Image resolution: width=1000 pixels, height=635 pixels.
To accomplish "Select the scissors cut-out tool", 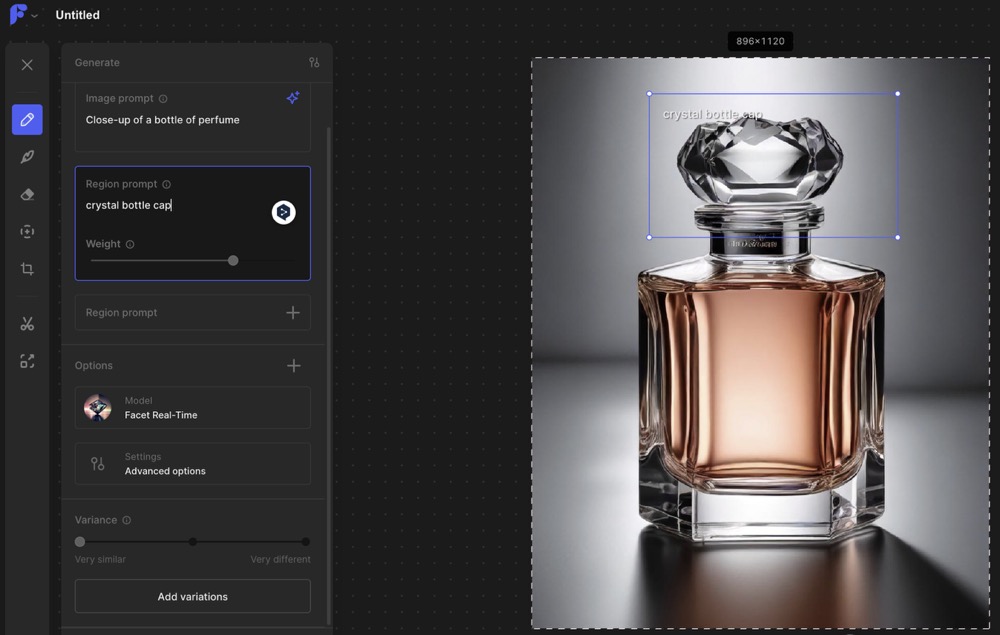I will [x=27, y=324].
